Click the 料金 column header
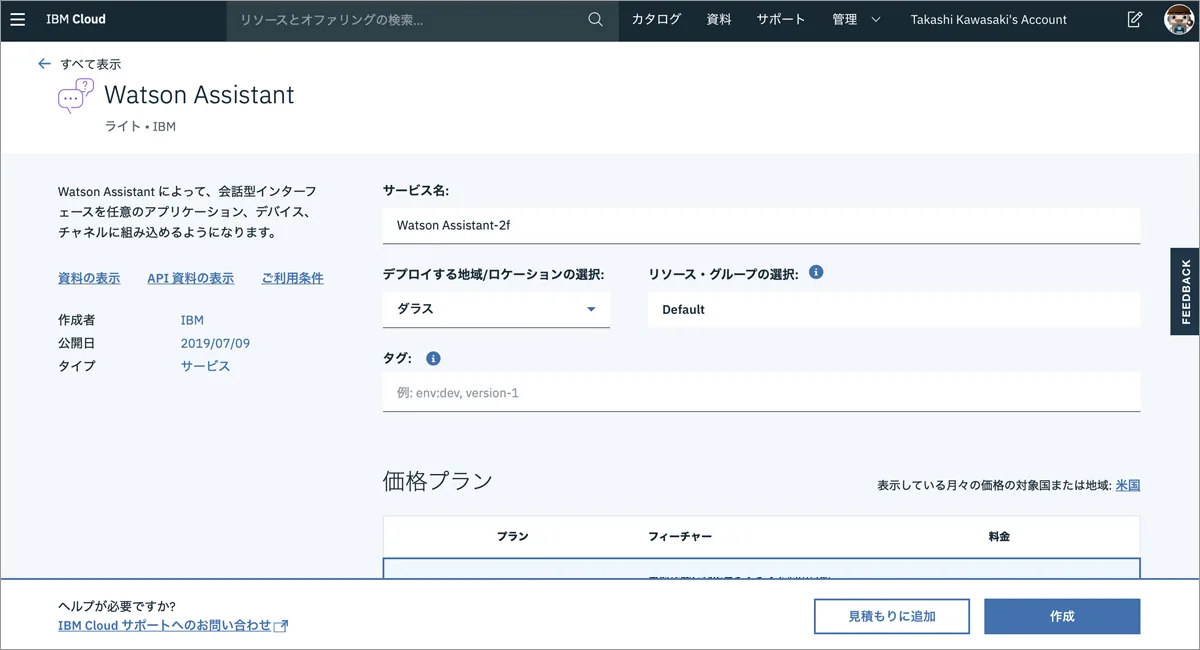This screenshot has height=650, width=1200. click(999, 537)
